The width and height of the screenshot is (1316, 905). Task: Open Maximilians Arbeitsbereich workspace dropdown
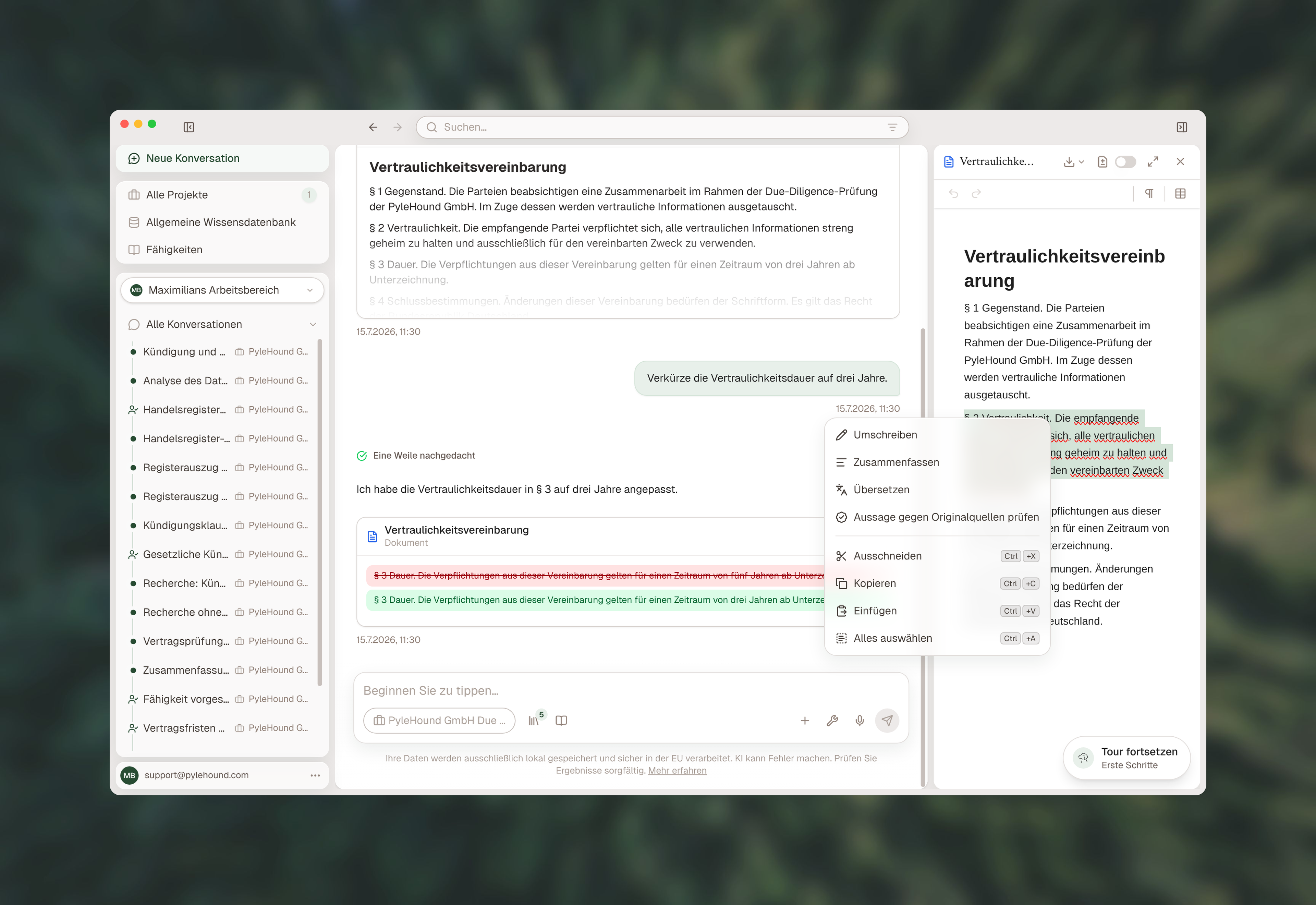[x=222, y=290]
